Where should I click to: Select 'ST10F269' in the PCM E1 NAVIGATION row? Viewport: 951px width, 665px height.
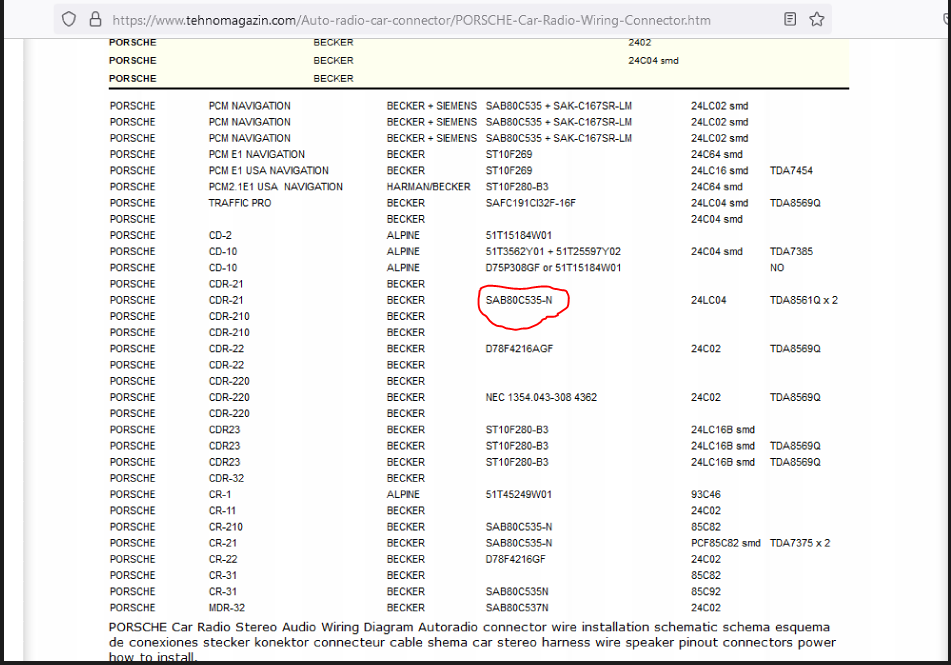click(x=509, y=154)
